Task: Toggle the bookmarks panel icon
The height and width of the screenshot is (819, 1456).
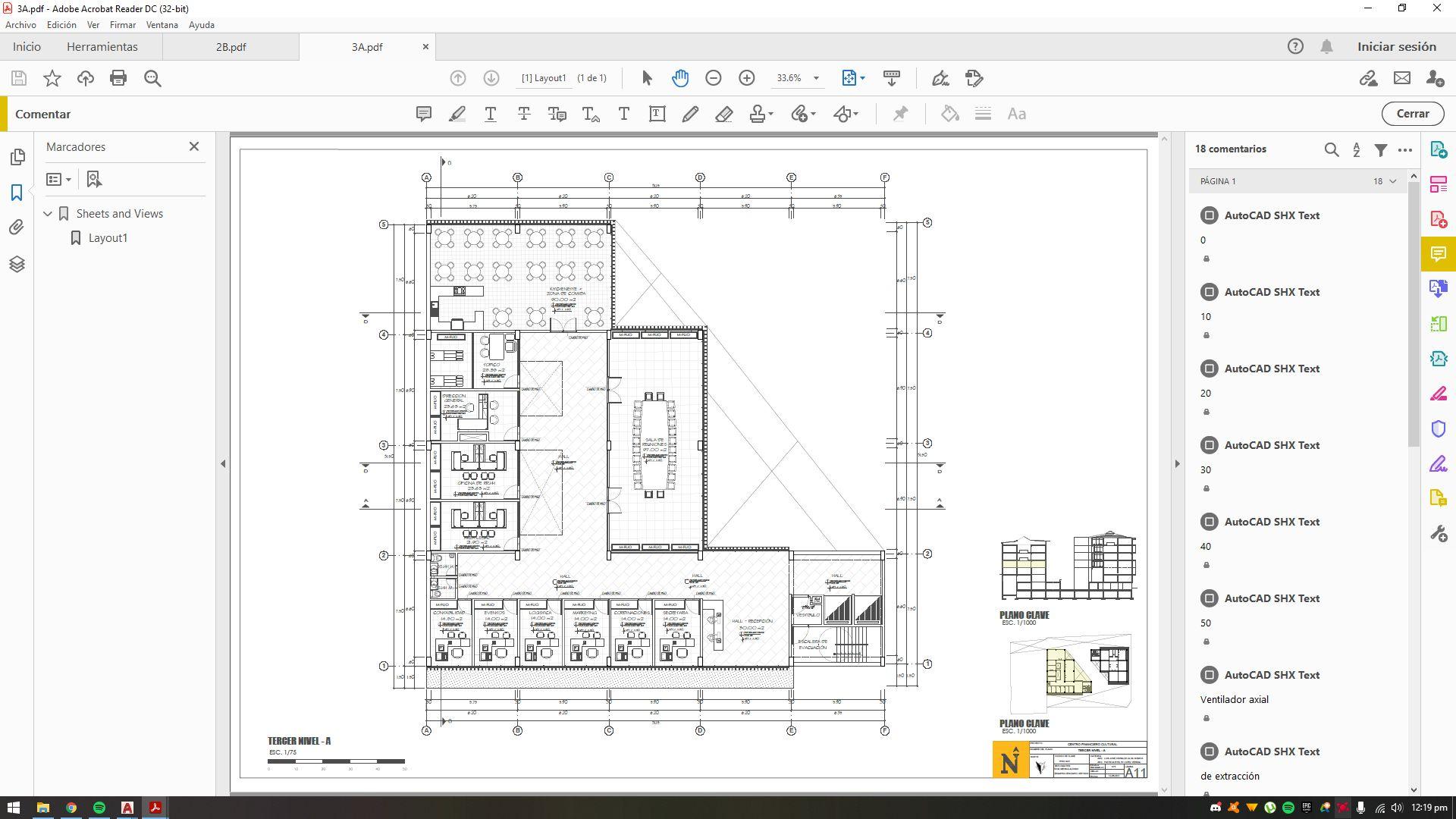Action: [17, 193]
